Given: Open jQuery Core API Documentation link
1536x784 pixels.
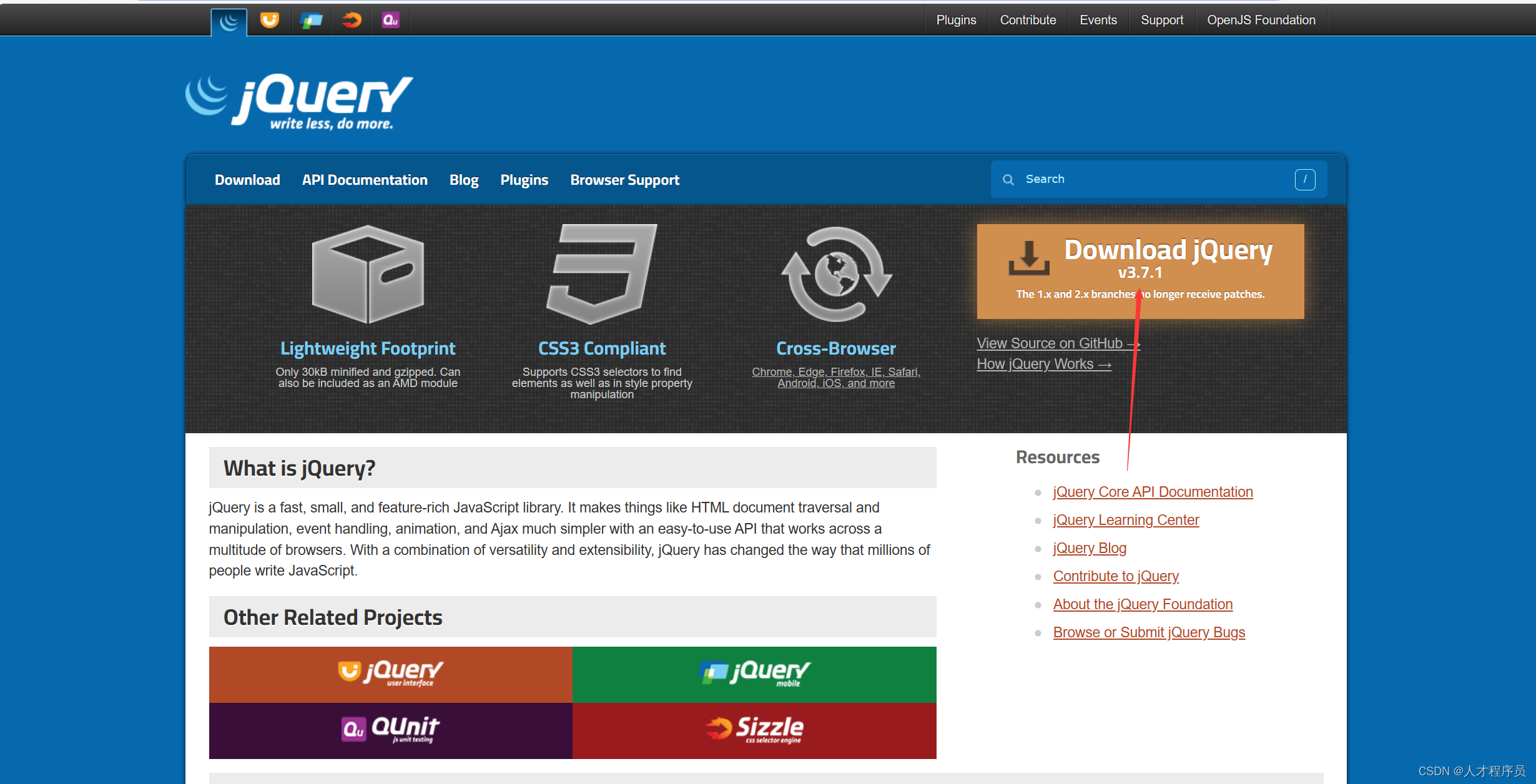Looking at the screenshot, I should [x=1153, y=492].
